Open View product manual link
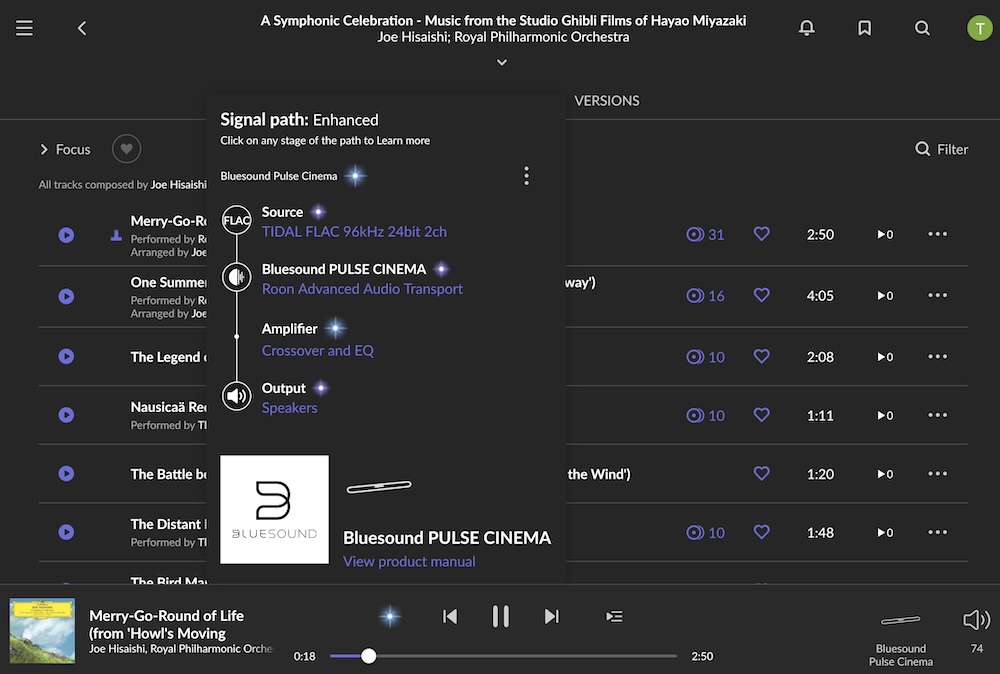This screenshot has width=1000, height=674. tap(409, 561)
